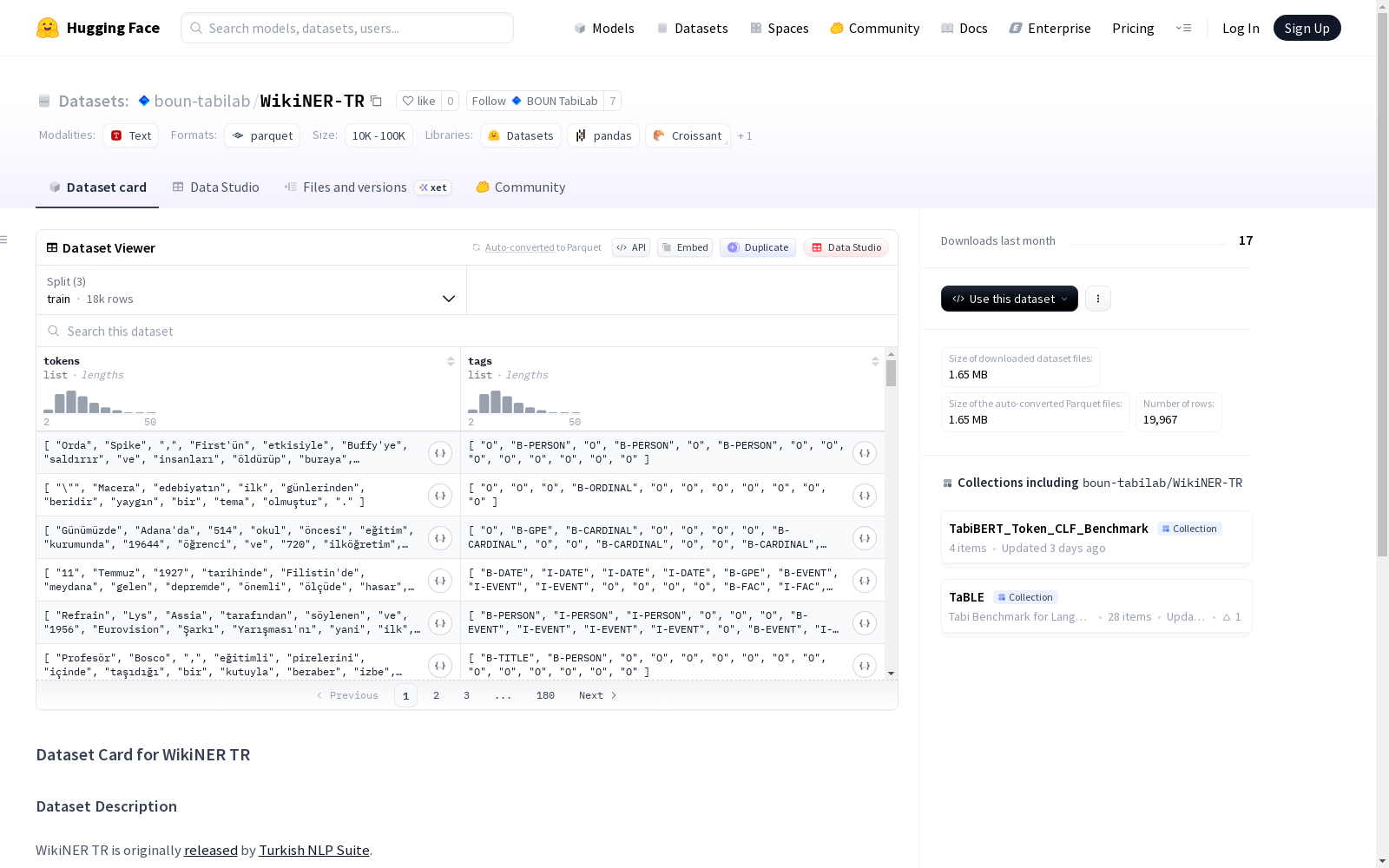Focus the search models, datasets, users field
1389x868 pixels.
pos(347,28)
